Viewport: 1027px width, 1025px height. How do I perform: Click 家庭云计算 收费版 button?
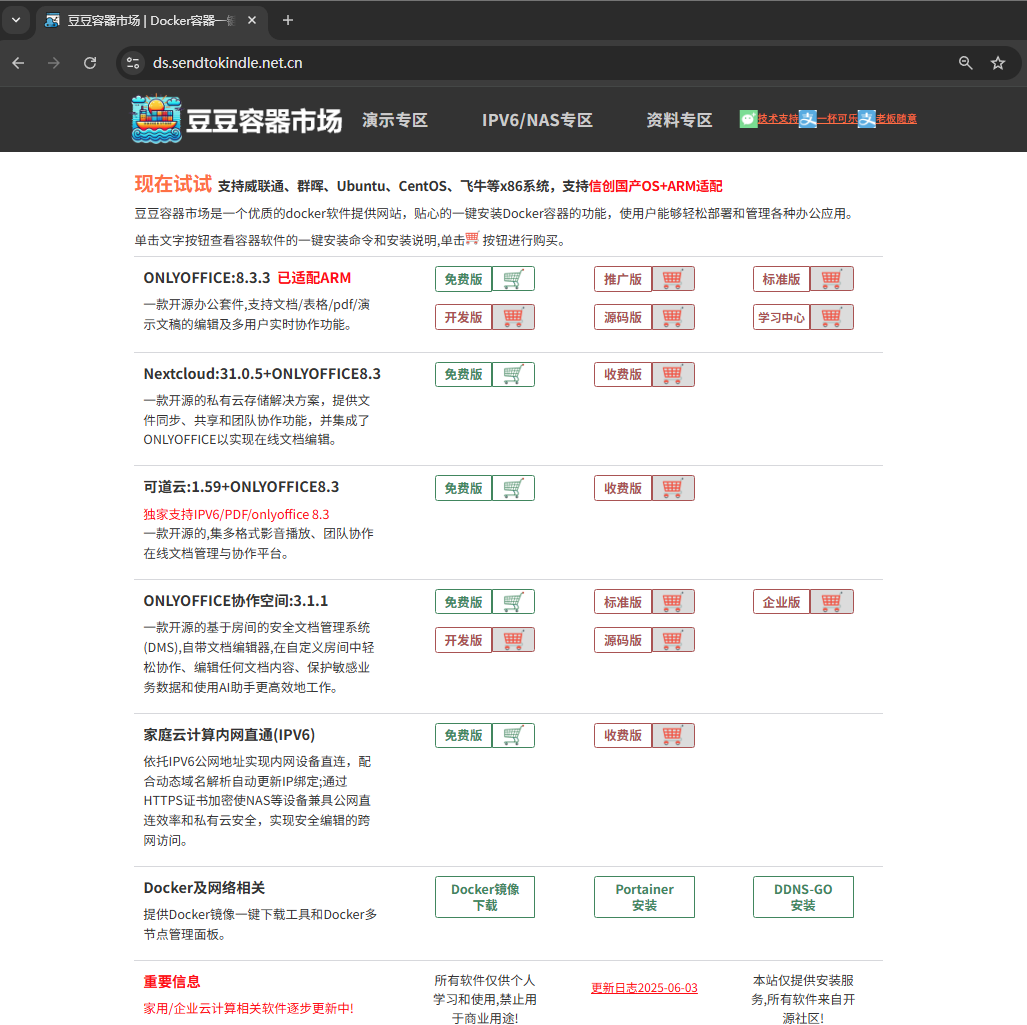623,736
